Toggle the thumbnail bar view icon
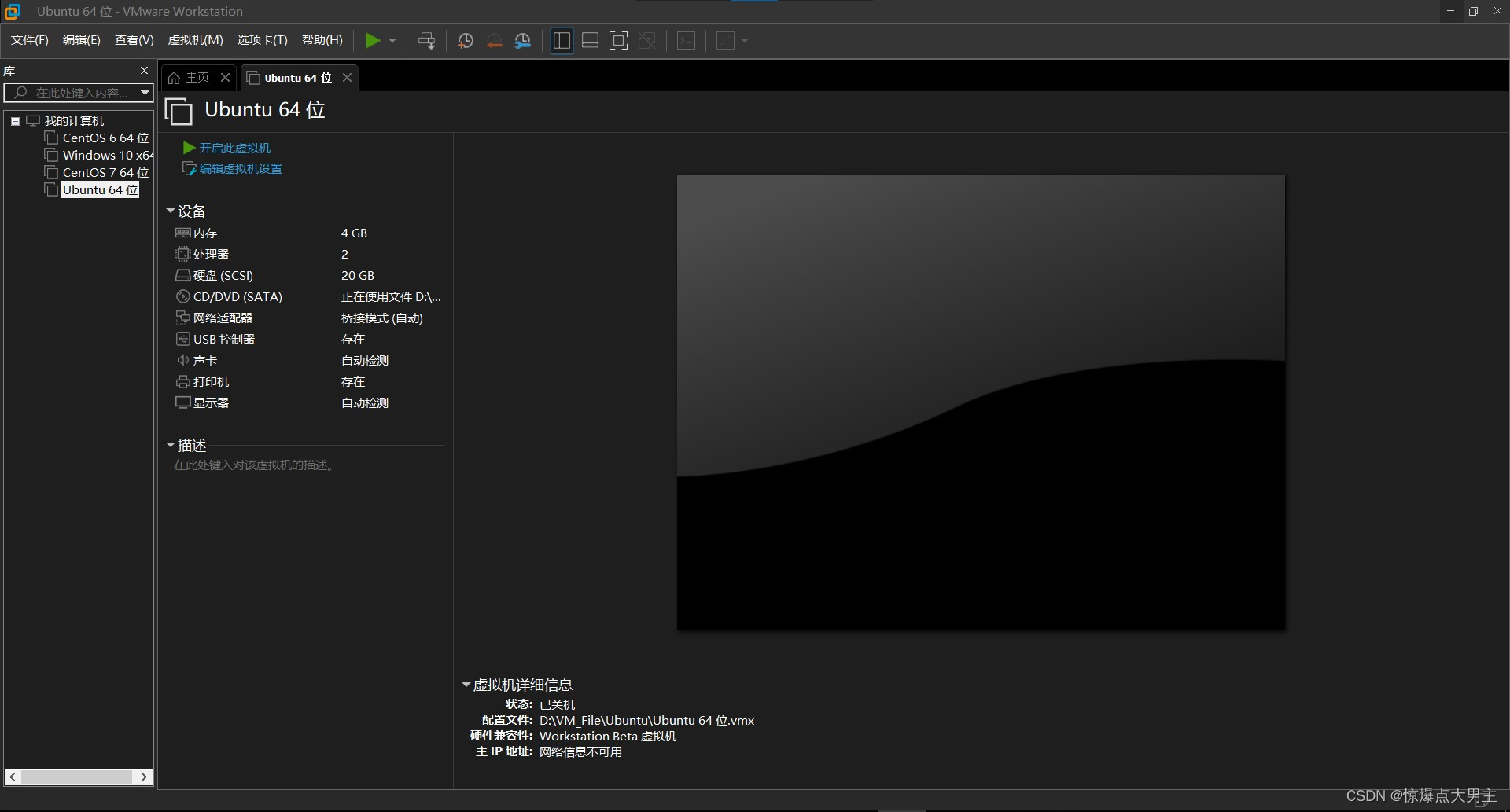This screenshot has width=1510, height=812. 591,41
